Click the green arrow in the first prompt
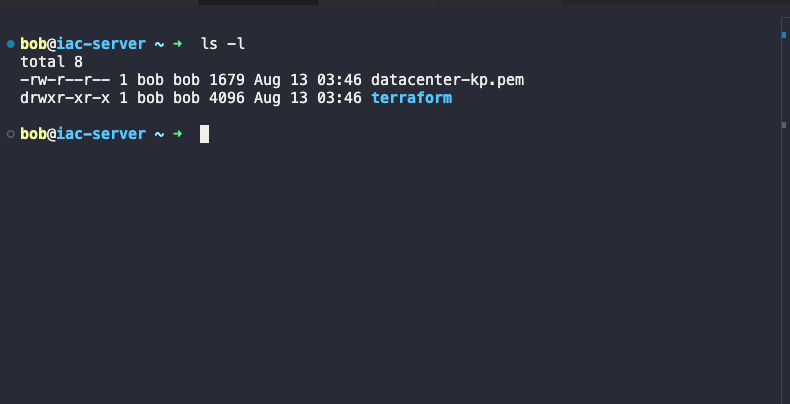This screenshot has width=790, height=404. pos(177,44)
